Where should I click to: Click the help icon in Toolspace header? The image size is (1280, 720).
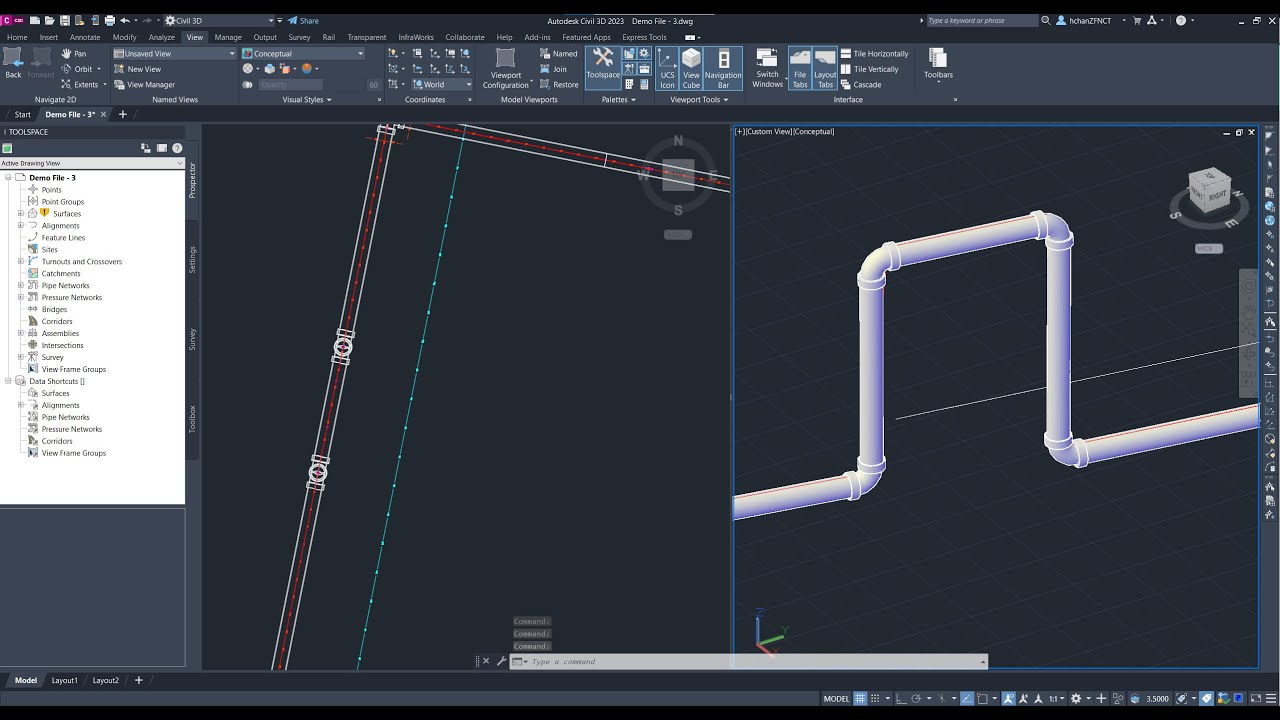(177, 148)
